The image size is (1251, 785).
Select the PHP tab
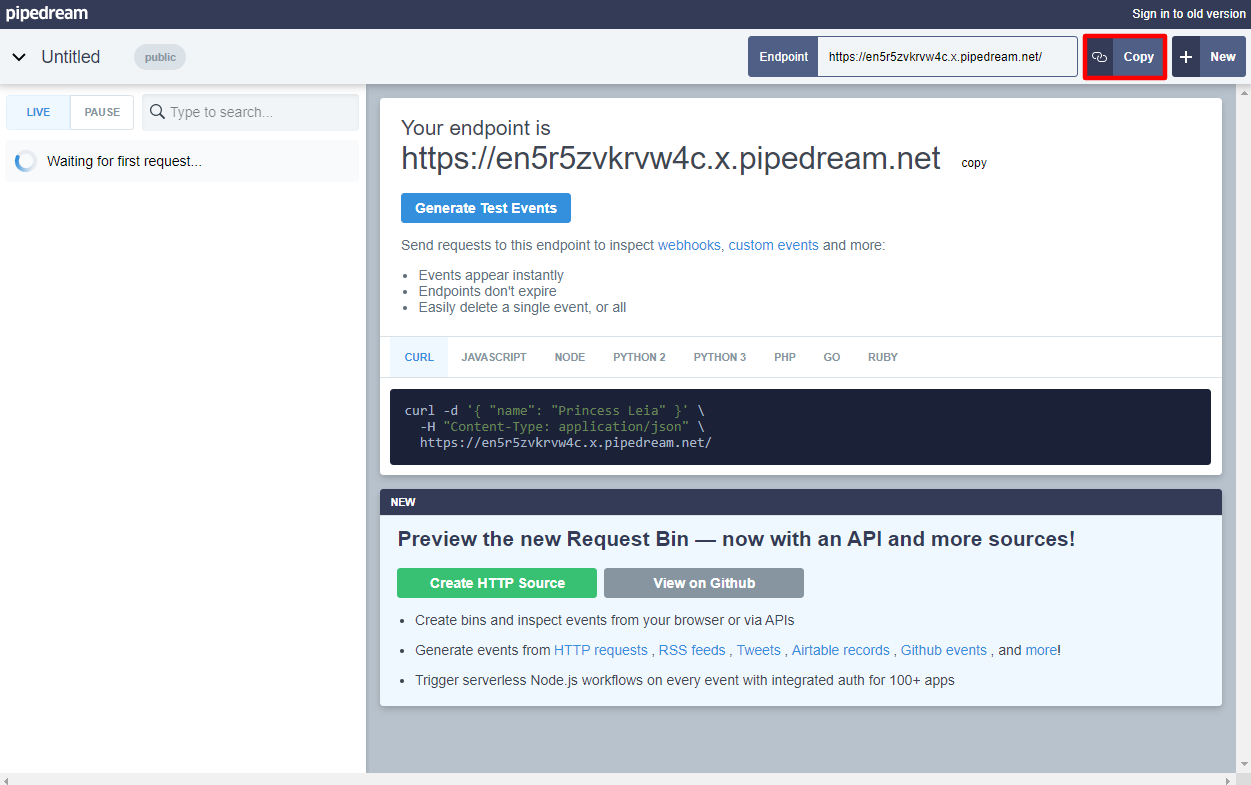tap(785, 357)
